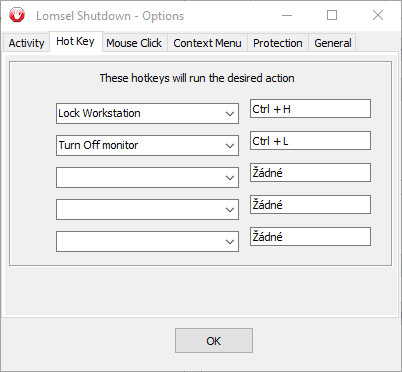Click the Ctrl + H hotkey field
402x372 pixels.
point(310,108)
